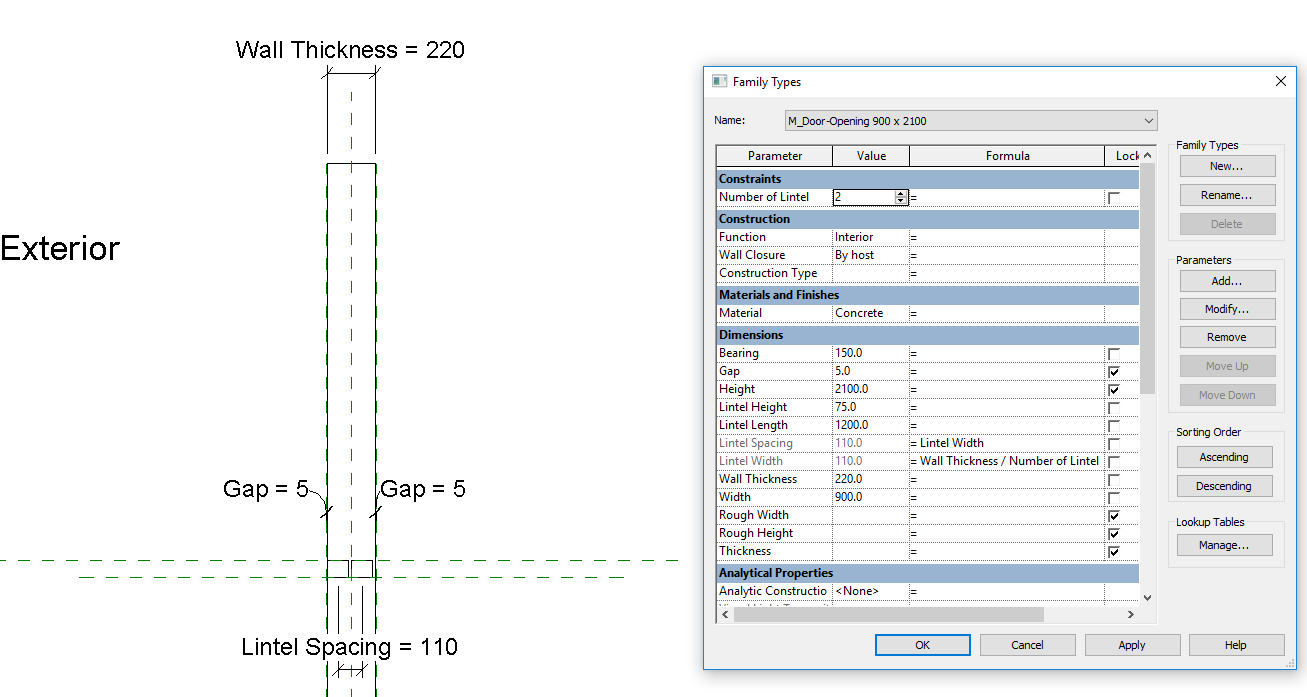1307x697 pixels.
Task: Increase Number of Lintel with spinner up arrow
Action: (901, 194)
